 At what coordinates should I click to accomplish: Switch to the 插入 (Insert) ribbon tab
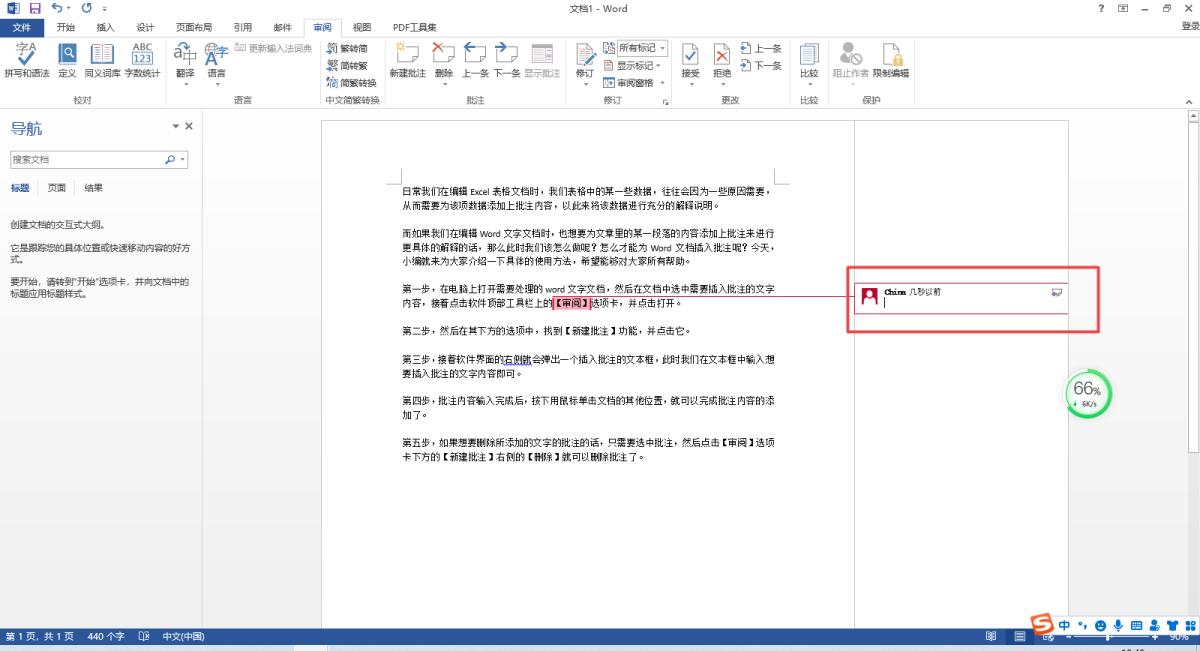106,27
